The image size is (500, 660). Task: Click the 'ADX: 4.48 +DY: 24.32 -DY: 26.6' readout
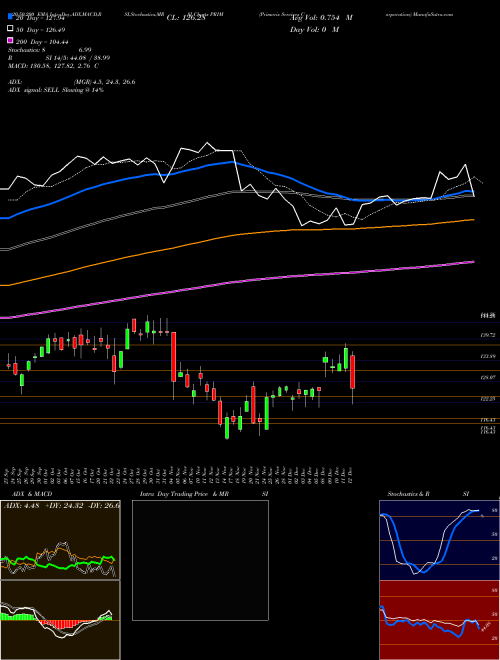coord(61,506)
